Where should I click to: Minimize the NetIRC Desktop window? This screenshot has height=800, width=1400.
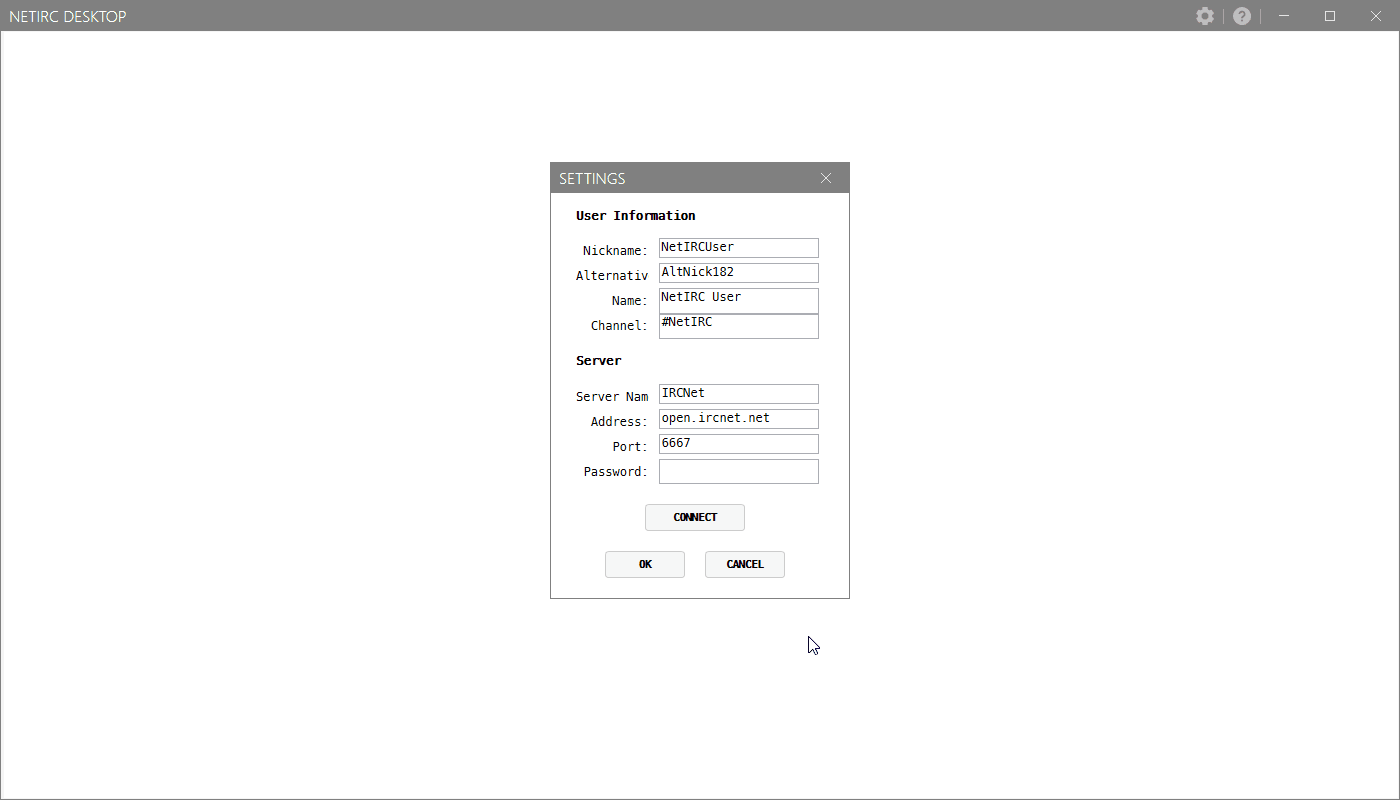coord(1284,16)
